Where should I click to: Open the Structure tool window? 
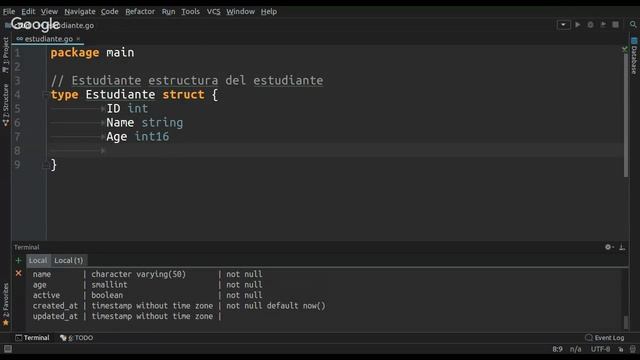tap(5, 104)
